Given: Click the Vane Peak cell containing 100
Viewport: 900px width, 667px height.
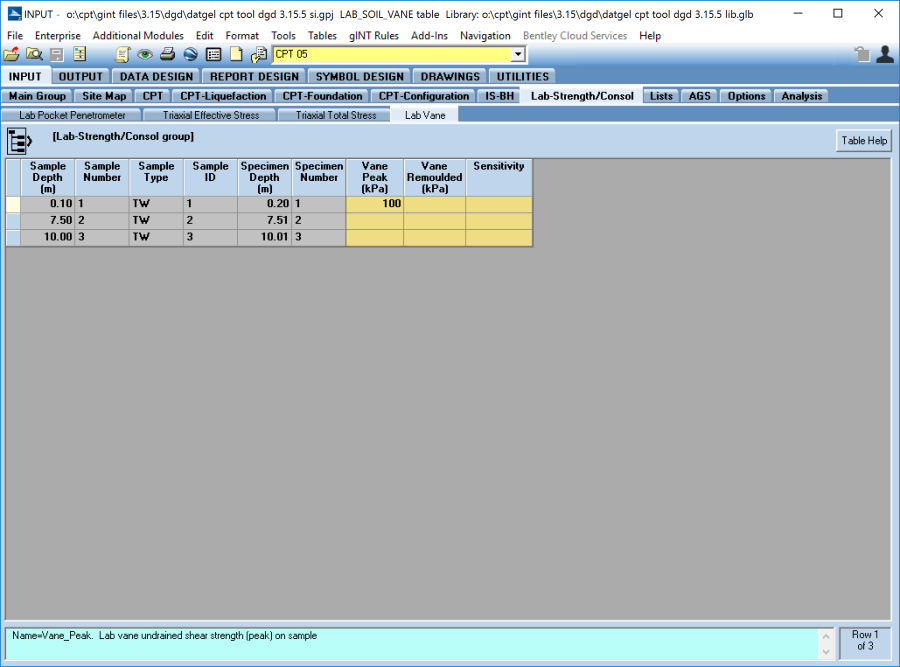Looking at the screenshot, I should point(375,203).
